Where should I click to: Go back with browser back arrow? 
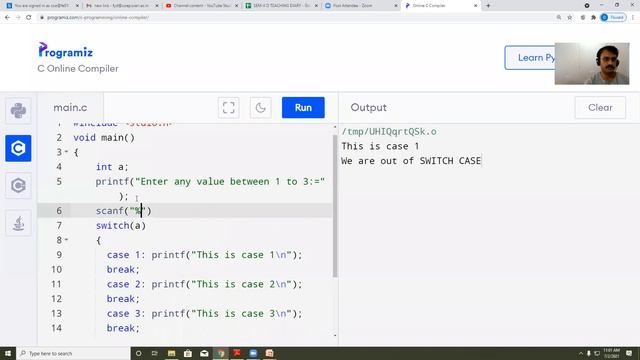7,18
